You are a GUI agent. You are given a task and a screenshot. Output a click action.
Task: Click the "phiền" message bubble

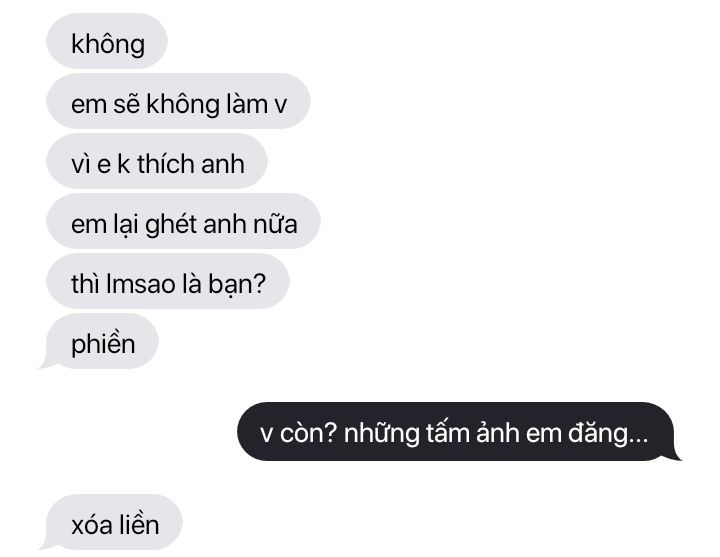pyautogui.click(x=99, y=341)
